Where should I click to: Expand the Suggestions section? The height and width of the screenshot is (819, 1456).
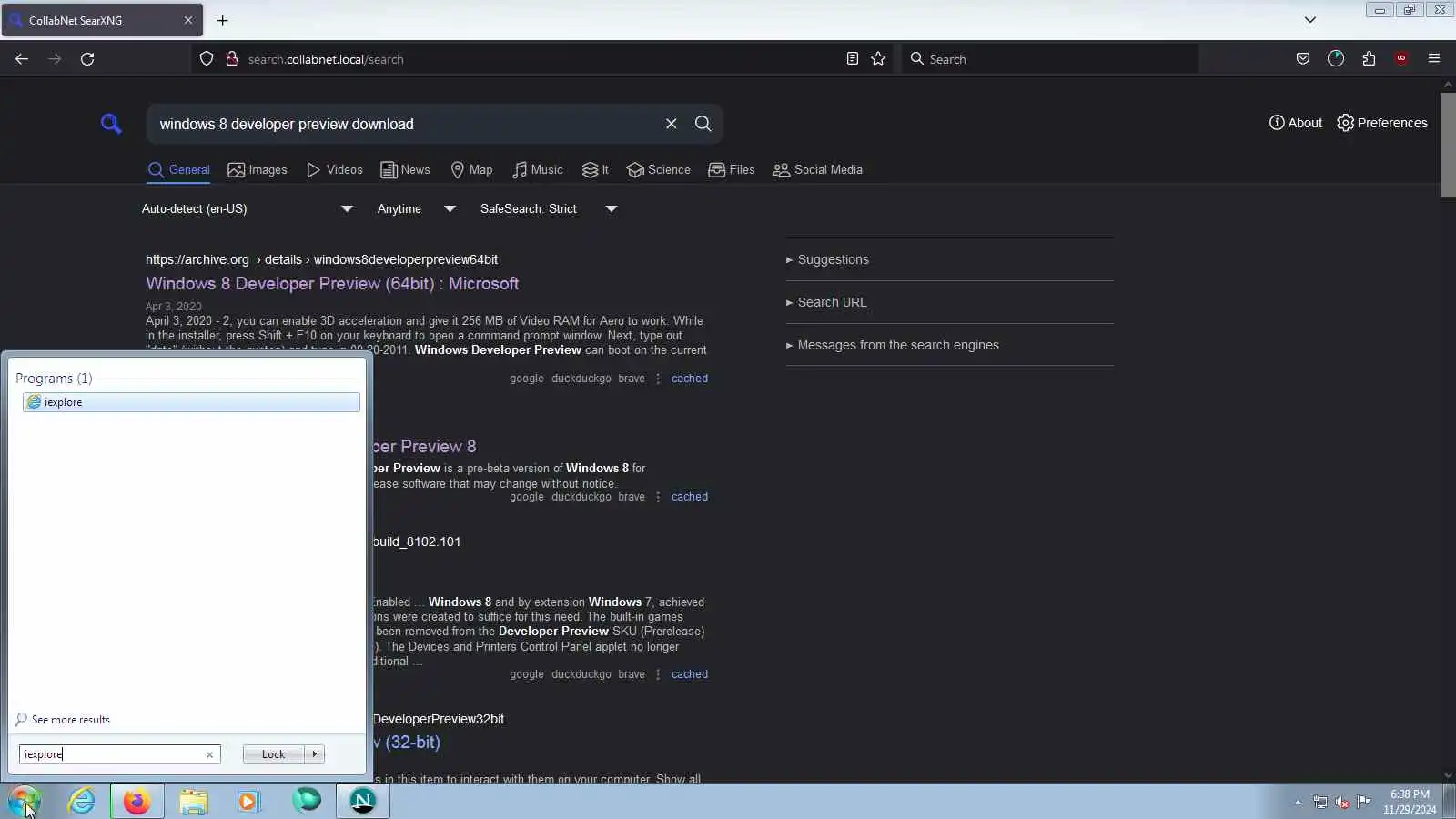833,259
